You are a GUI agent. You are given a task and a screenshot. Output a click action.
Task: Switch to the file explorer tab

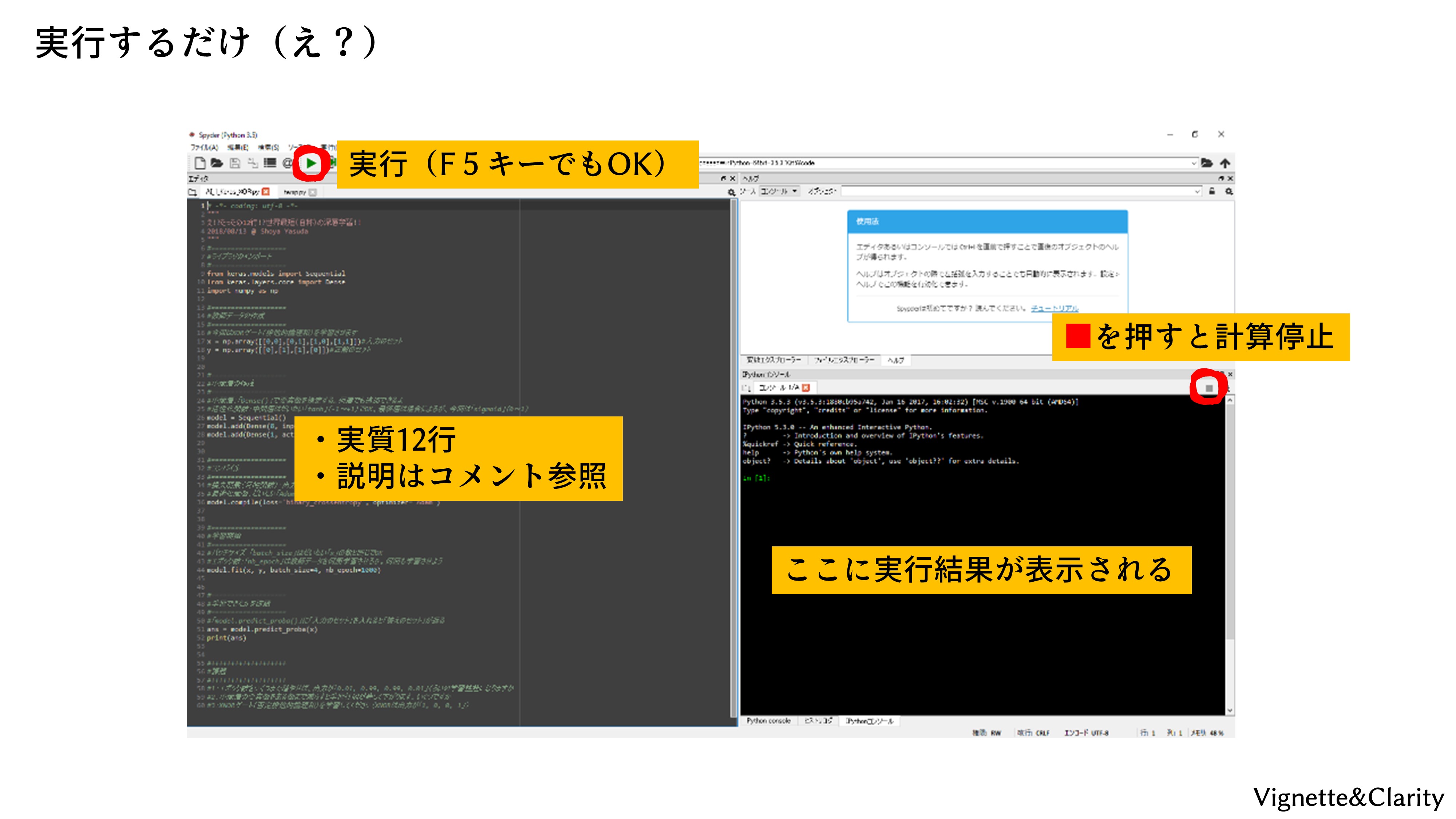point(844,360)
